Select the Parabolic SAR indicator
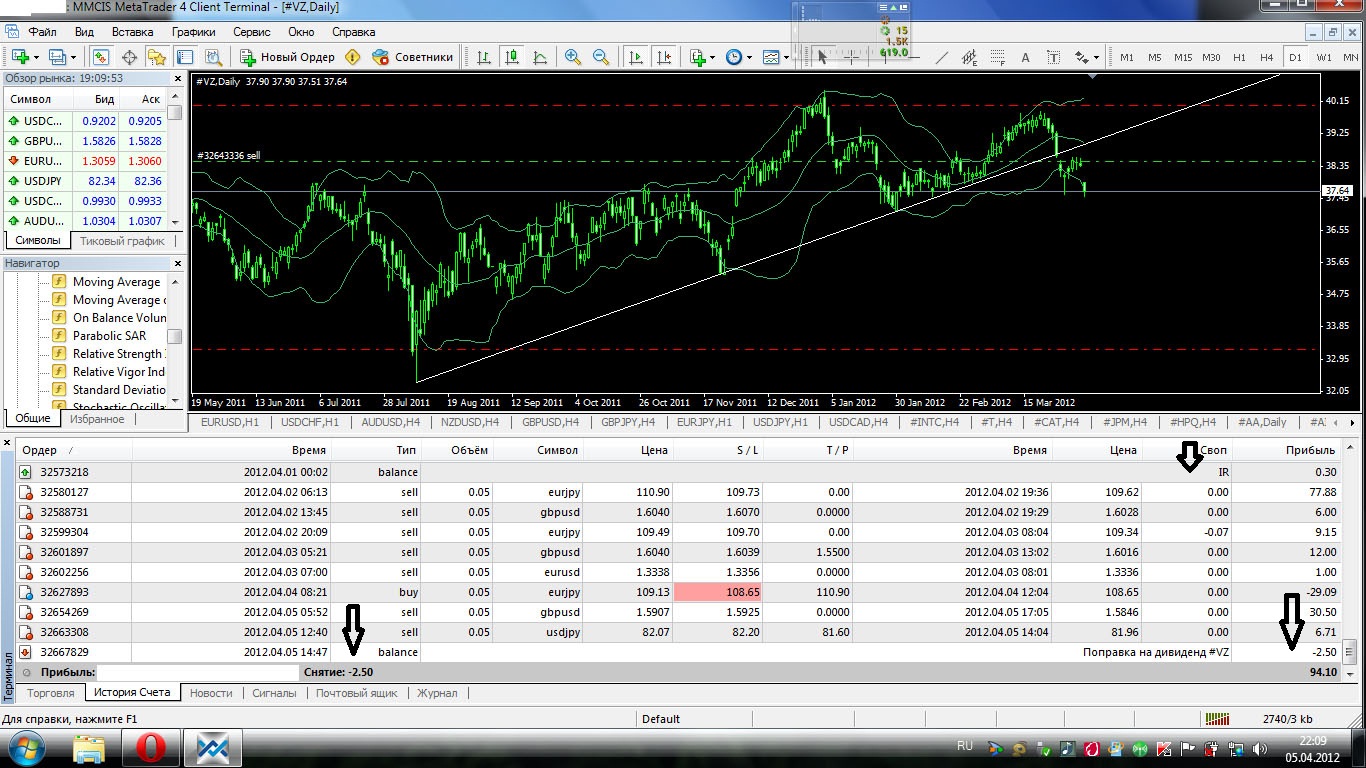This screenshot has height=768, width=1366. (x=109, y=336)
